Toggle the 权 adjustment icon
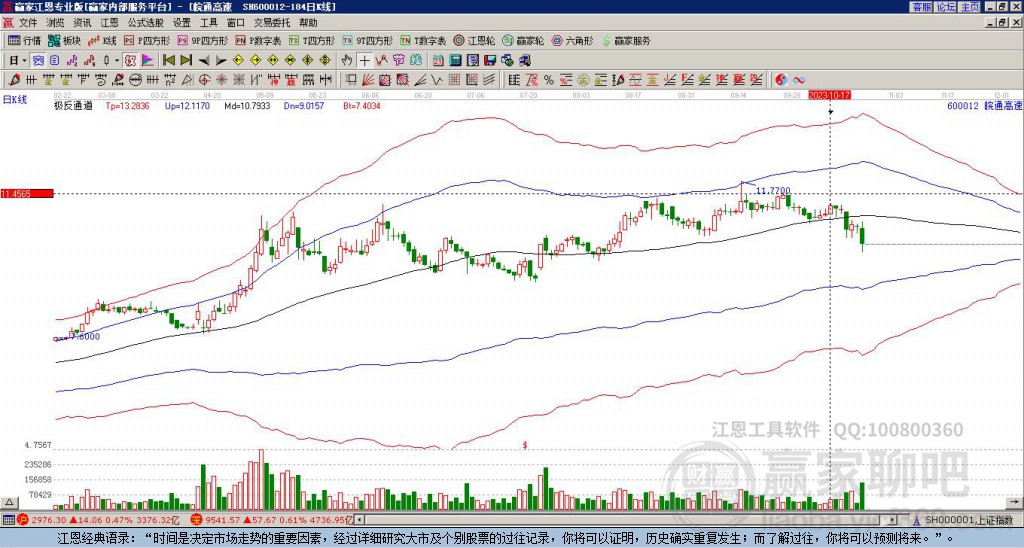The width and height of the screenshot is (1024, 548). (x=130, y=61)
